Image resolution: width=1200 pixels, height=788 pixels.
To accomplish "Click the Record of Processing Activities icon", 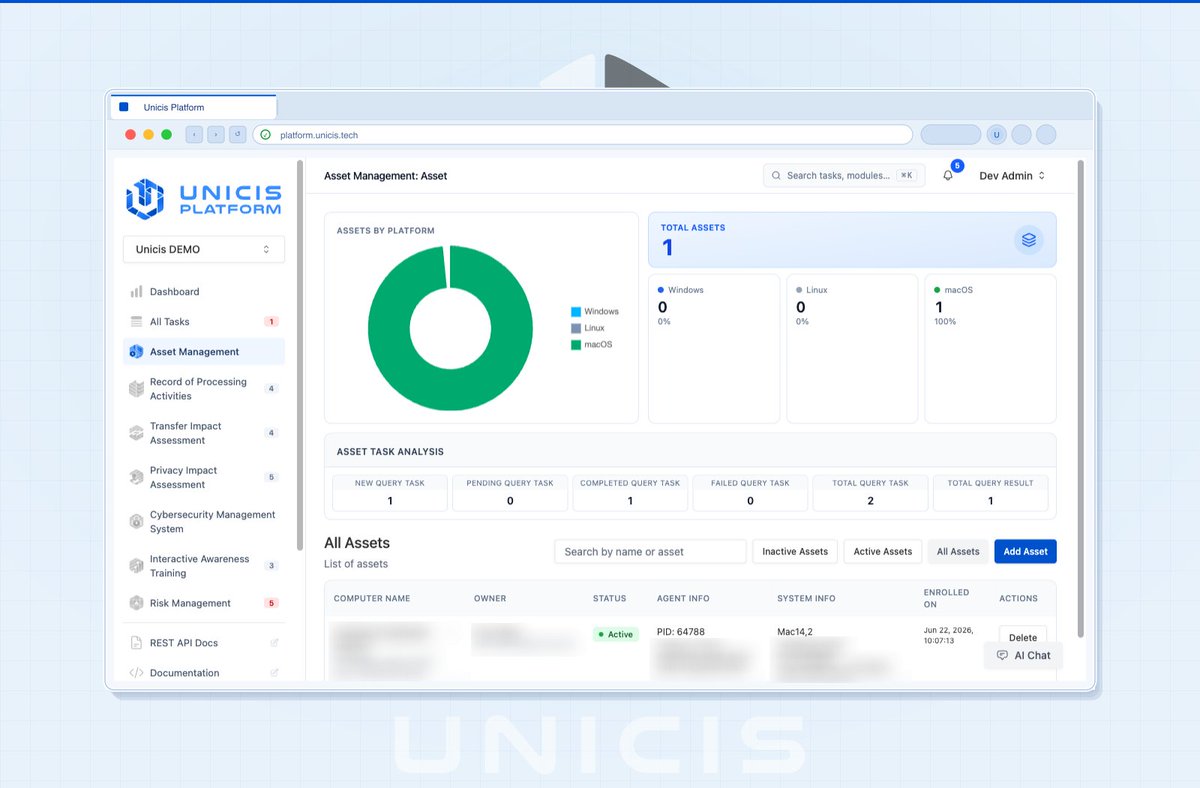I will [136, 389].
